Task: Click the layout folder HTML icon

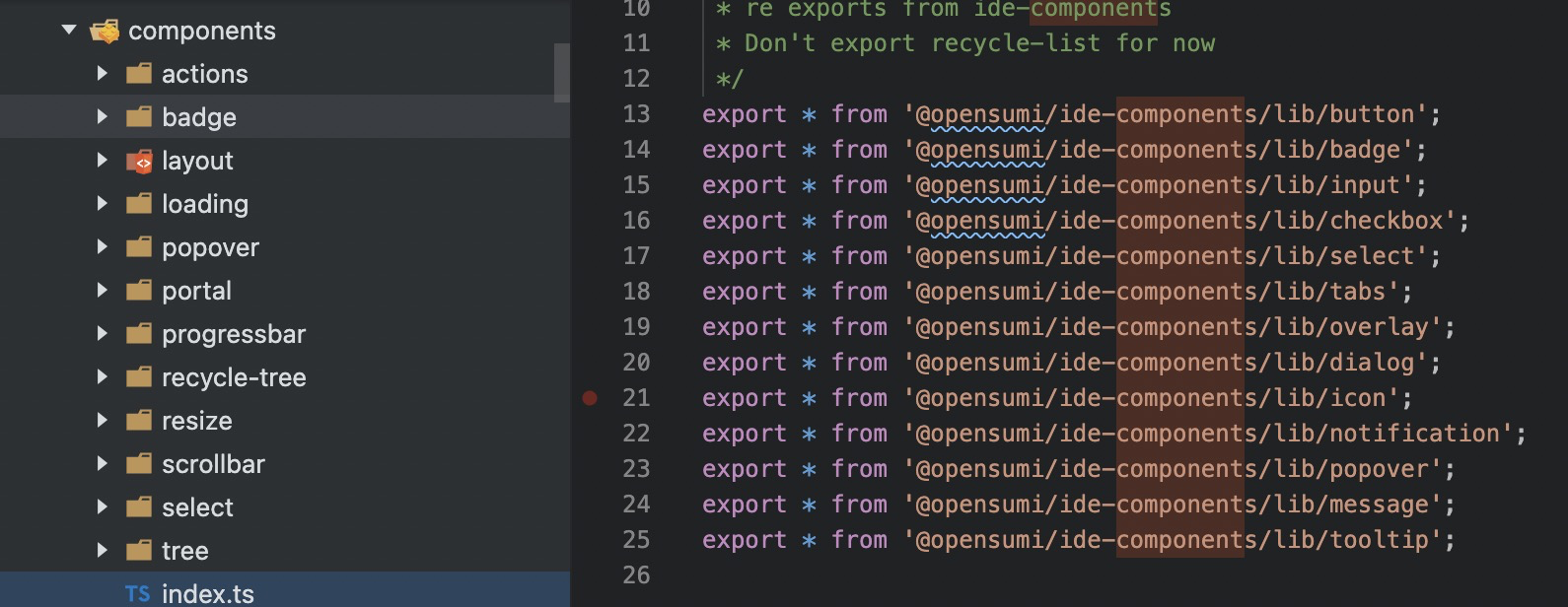Action: tap(139, 161)
